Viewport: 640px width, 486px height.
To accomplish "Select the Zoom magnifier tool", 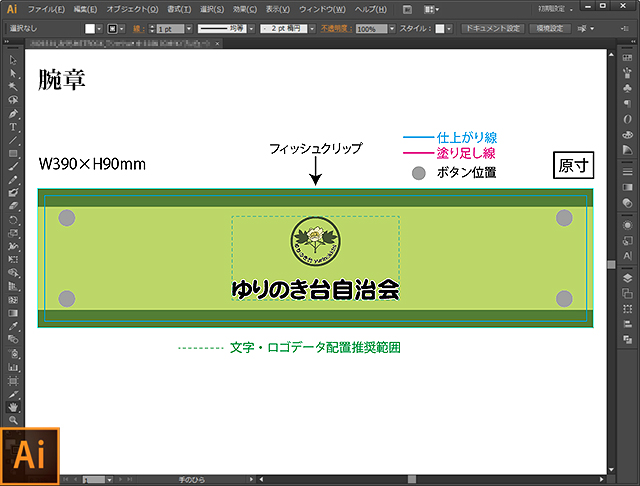I will [13, 420].
